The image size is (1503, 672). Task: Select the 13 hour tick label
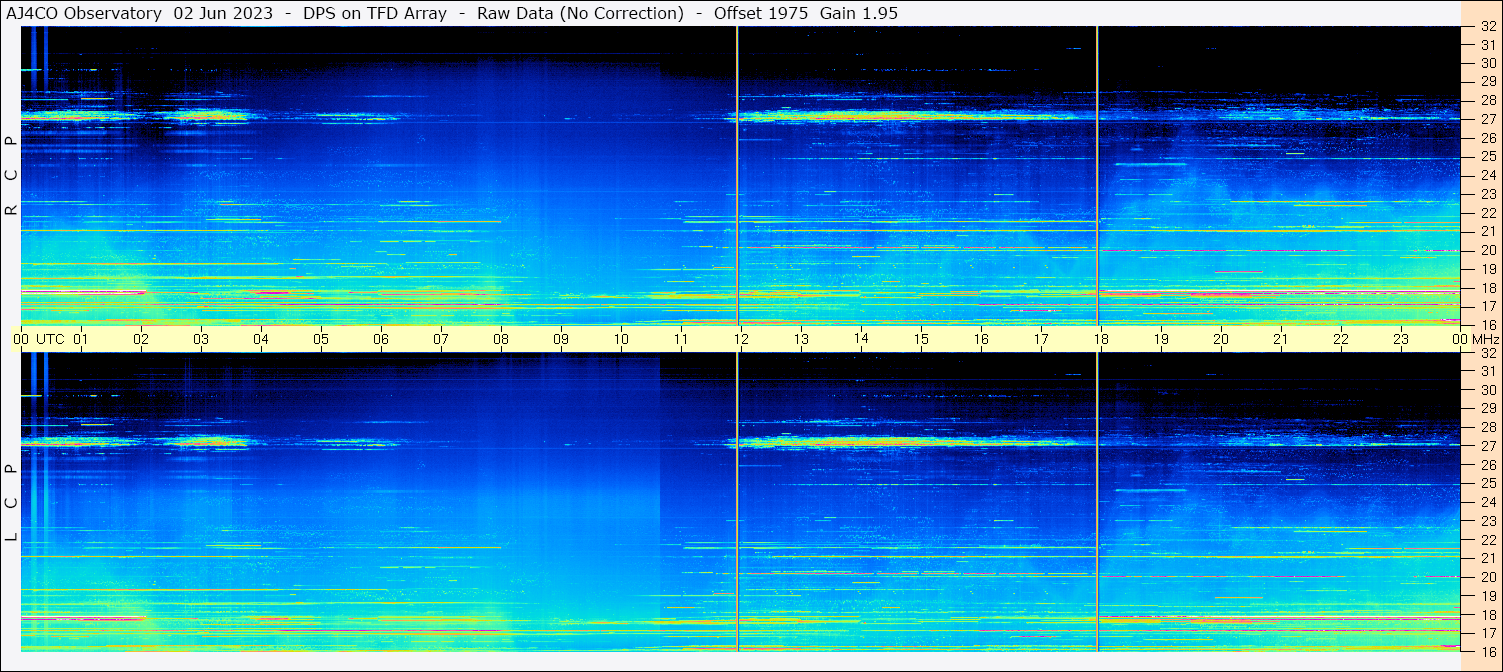pyautogui.click(x=801, y=339)
